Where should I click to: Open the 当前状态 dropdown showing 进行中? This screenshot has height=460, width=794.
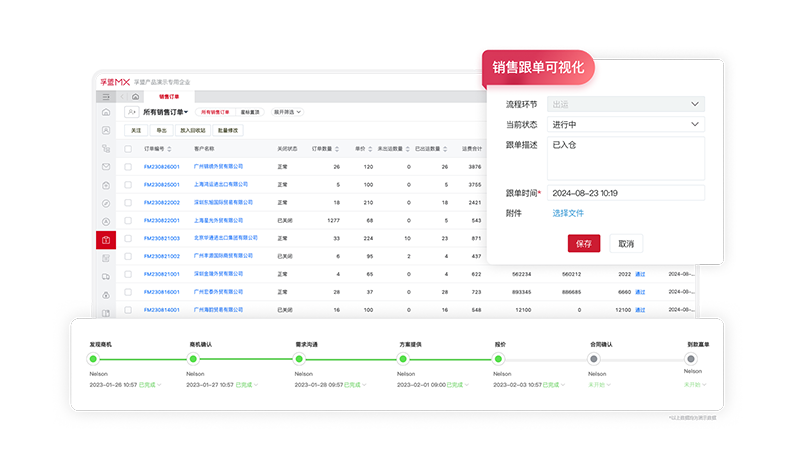(628, 125)
